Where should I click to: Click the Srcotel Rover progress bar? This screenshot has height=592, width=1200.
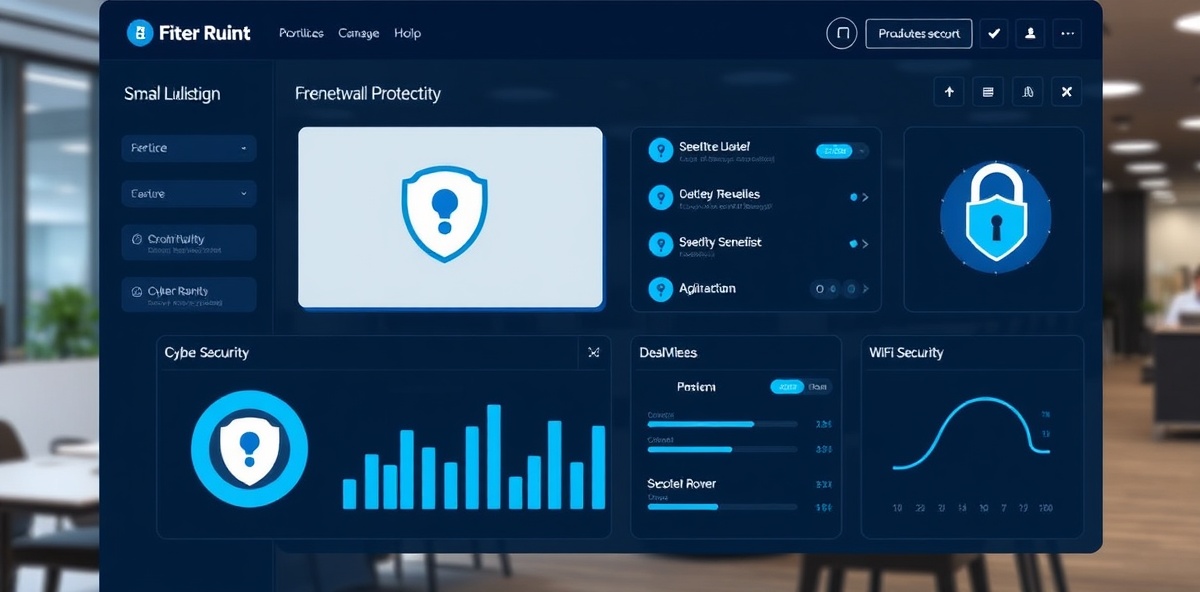point(722,507)
